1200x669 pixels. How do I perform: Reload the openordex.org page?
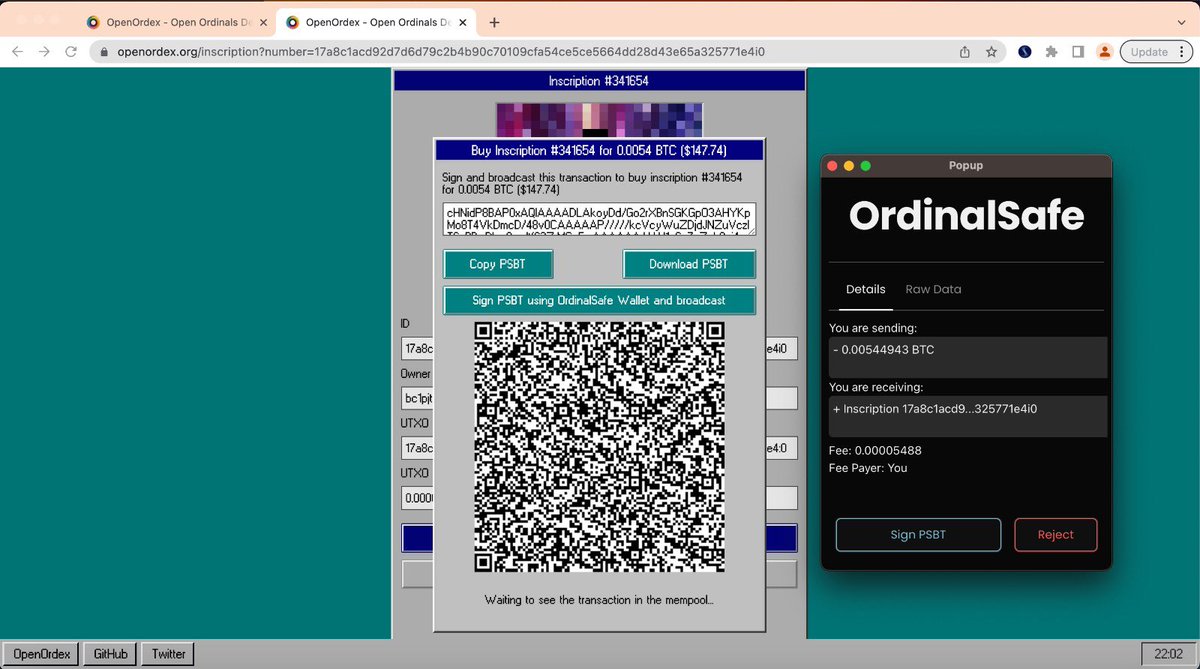pos(70,51)
